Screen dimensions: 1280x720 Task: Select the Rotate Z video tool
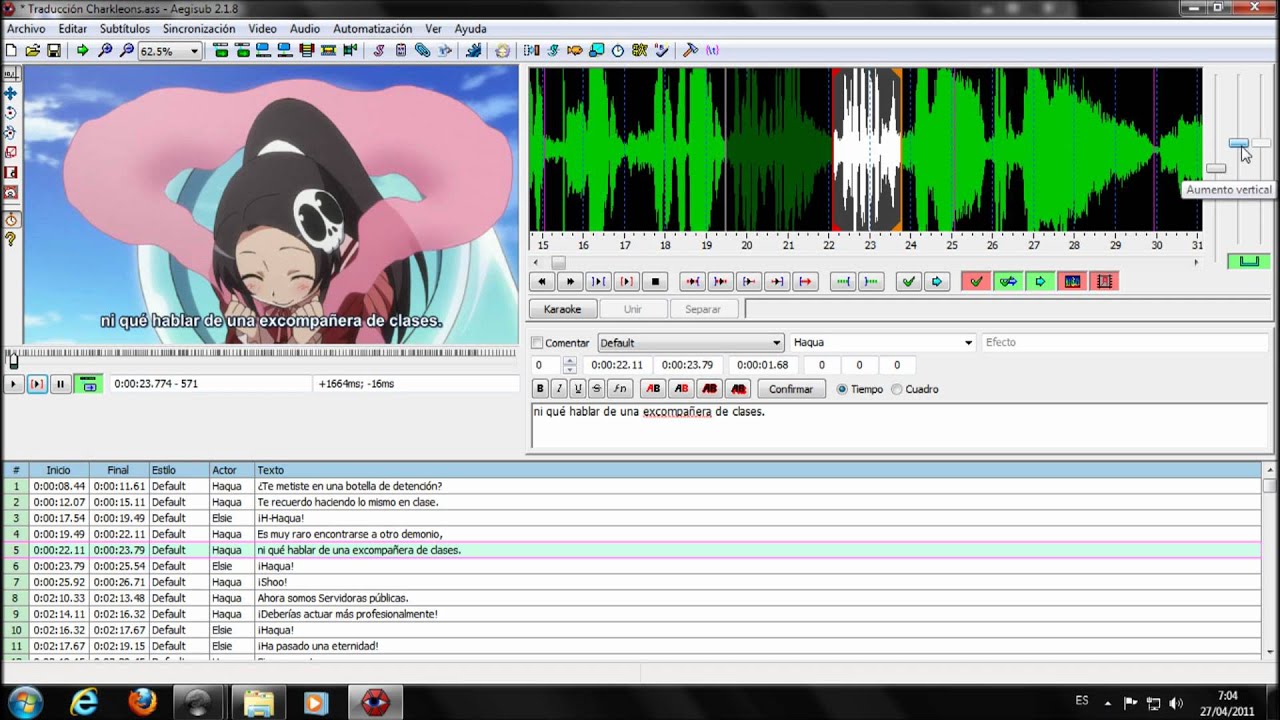tap(11, 113)
